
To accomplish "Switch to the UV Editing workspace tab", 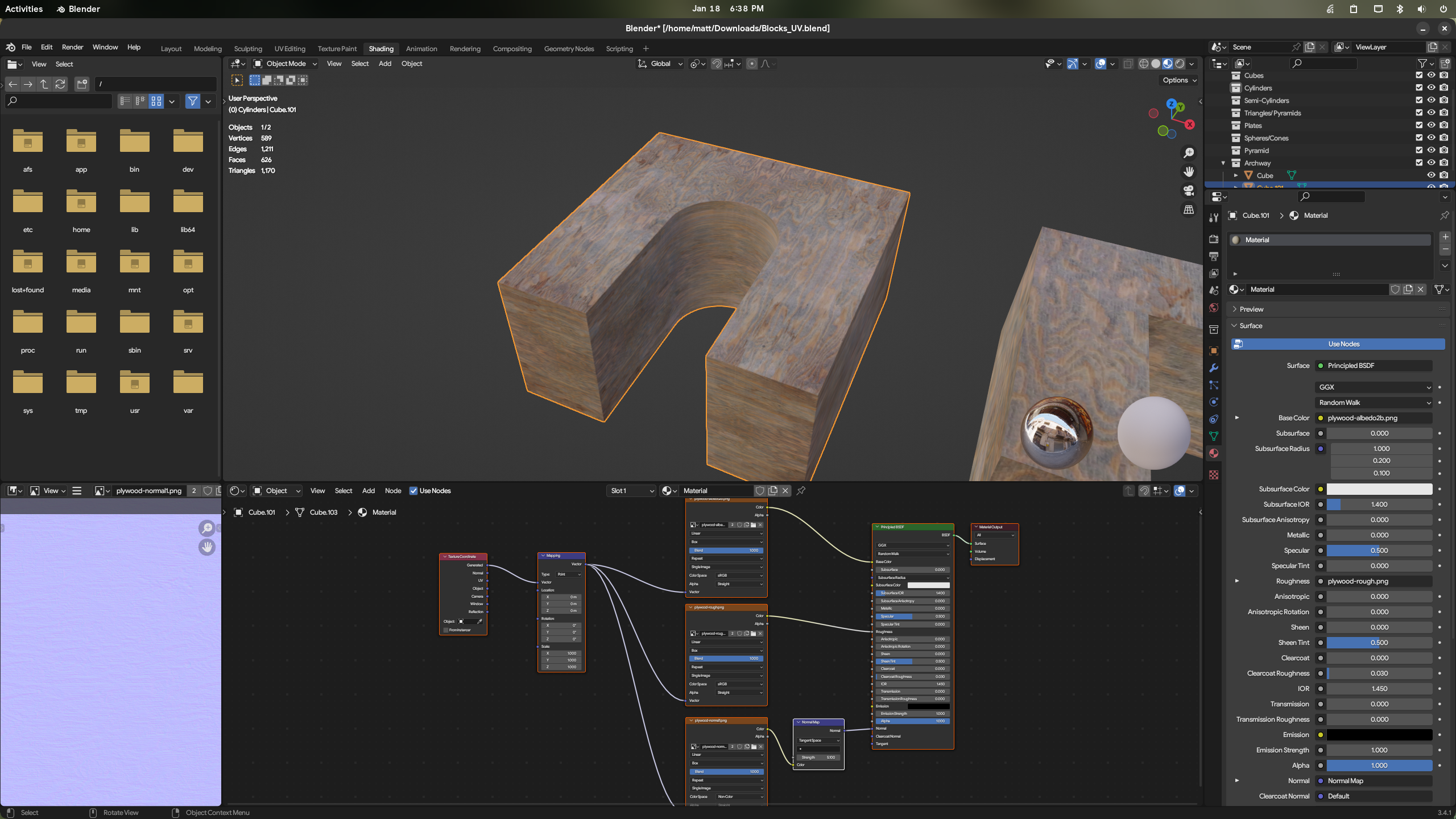I will 289,49.
